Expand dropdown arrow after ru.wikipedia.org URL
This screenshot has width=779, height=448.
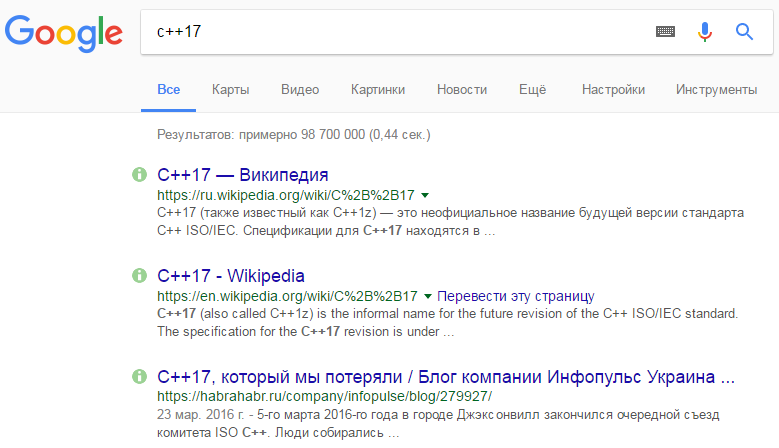tap(425, 195)
